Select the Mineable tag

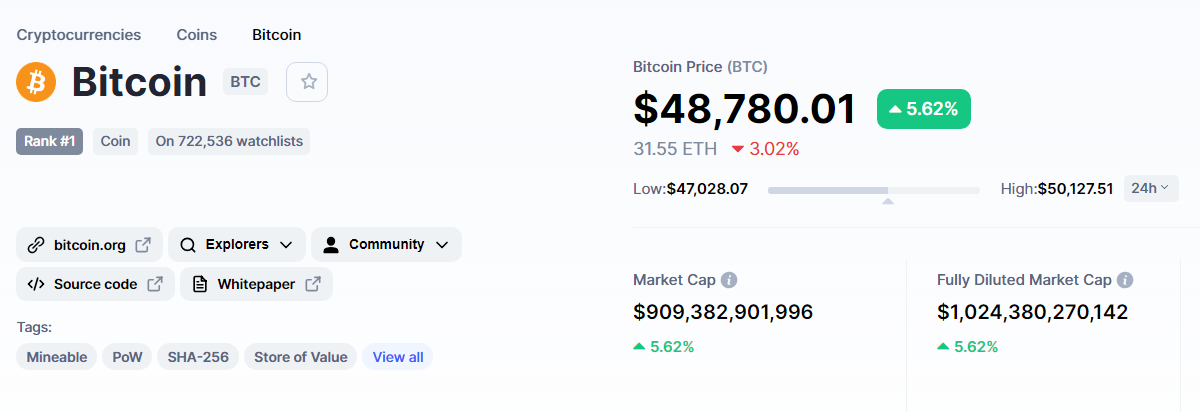click(x=57, y=357)
